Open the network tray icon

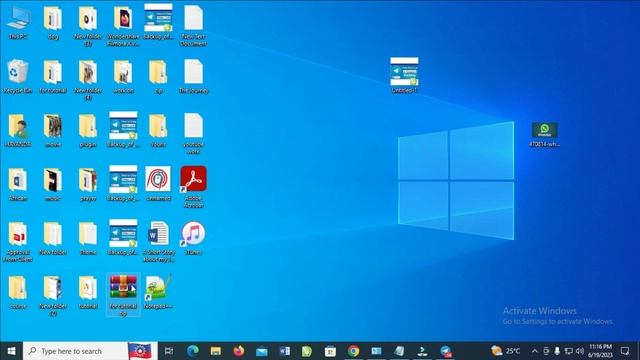coord(569,351)
